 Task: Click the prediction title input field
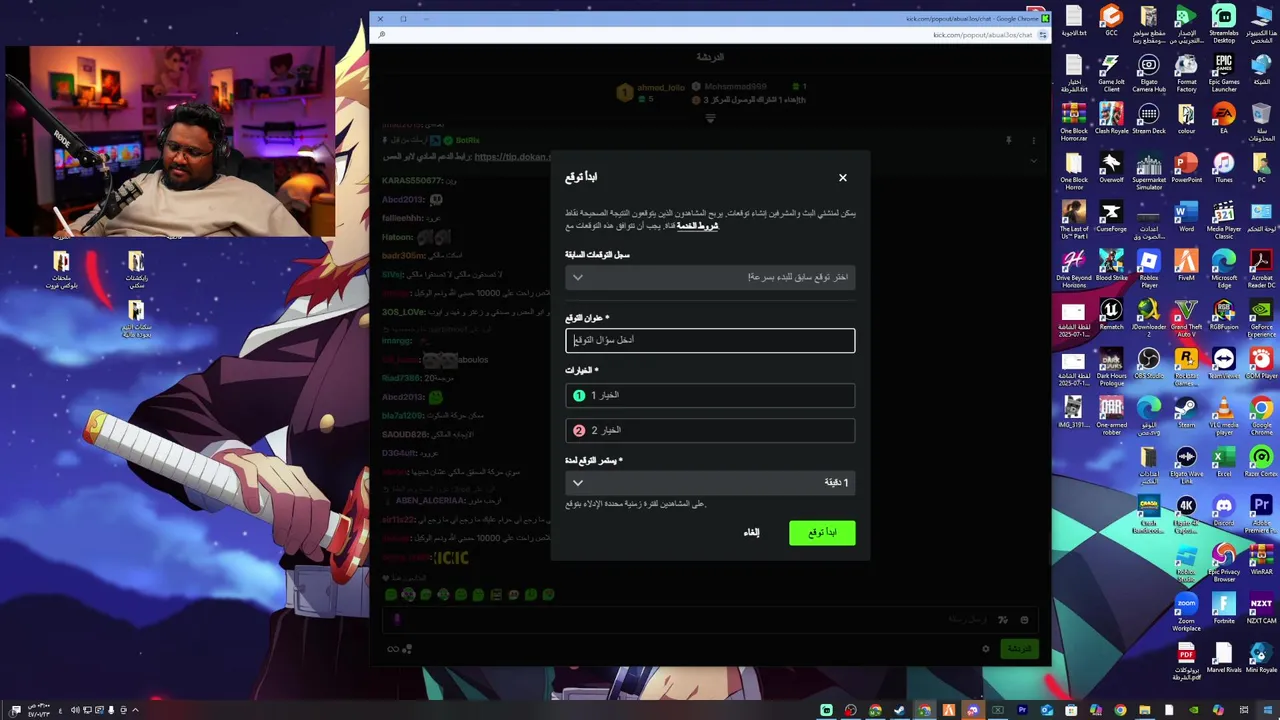[x=710, y=340]
